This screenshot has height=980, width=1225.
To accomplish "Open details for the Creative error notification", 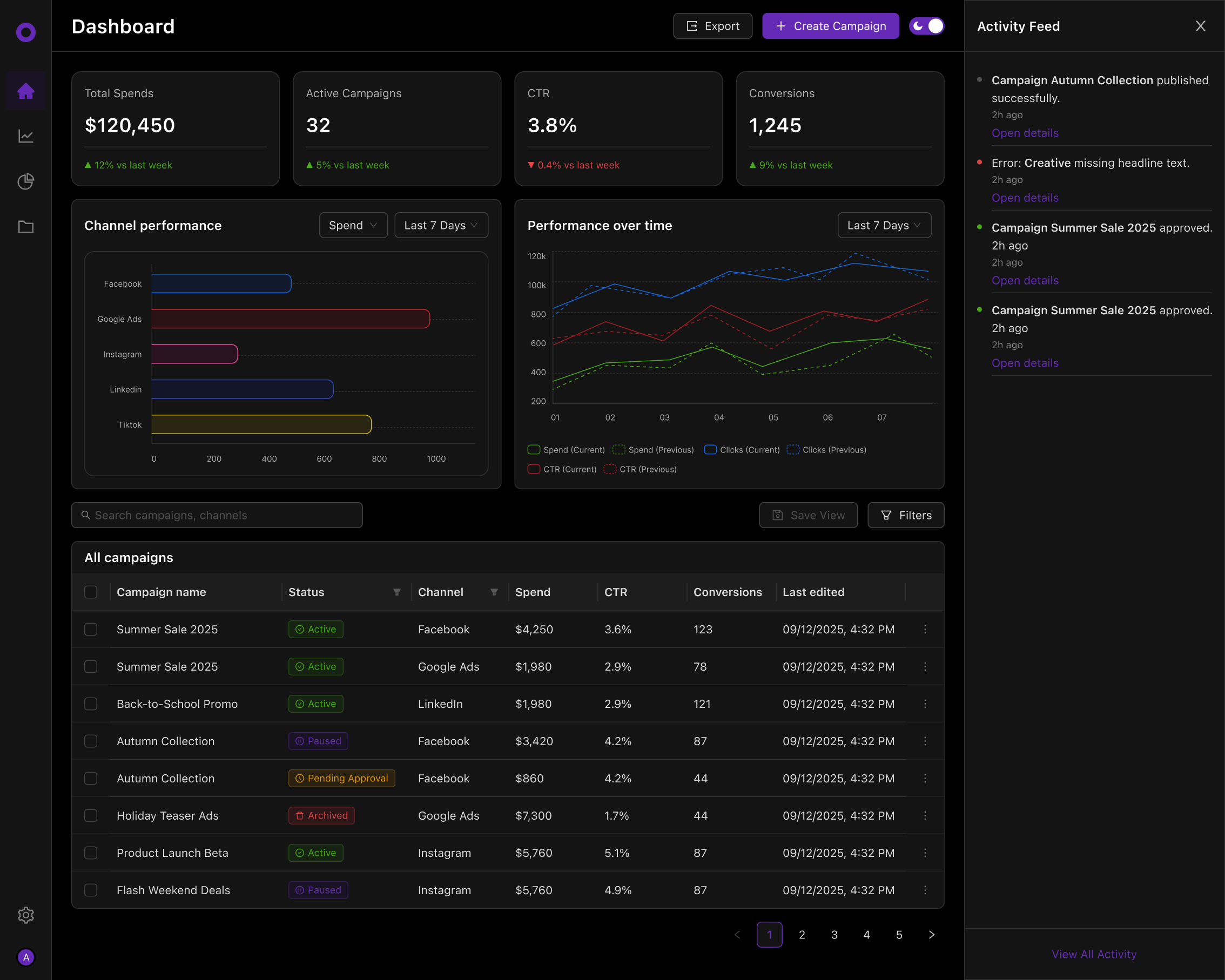I will coord(1025,198).
